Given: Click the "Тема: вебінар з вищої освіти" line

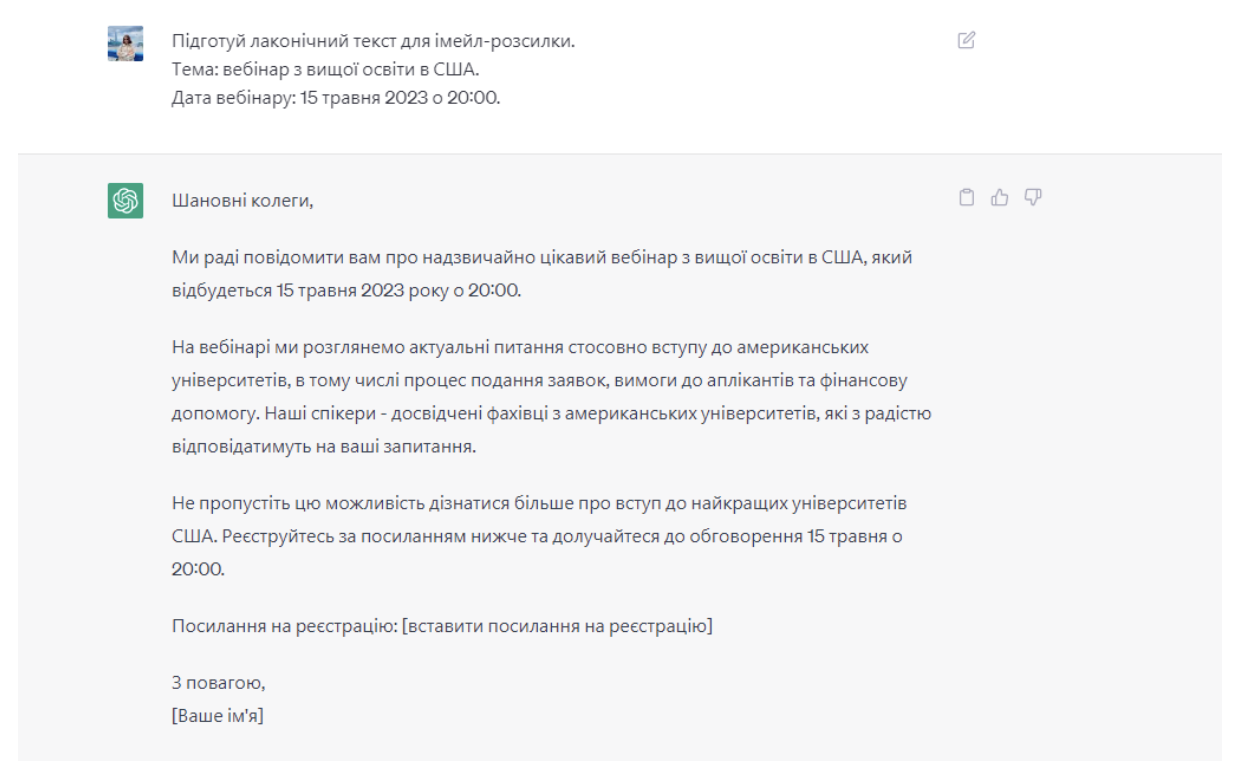Looking at the screenshot, I should tap(332, 70).
